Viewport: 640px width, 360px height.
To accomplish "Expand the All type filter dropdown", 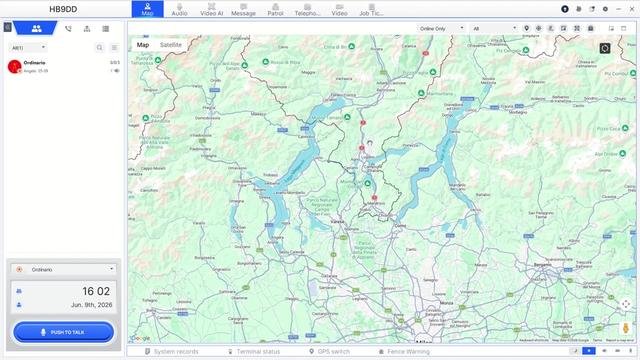I will click(494, 29).
